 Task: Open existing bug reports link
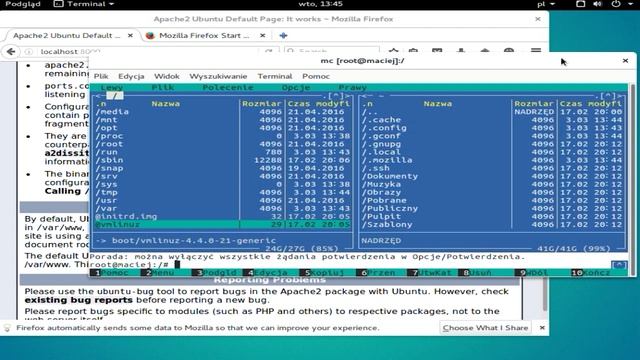[78, 300]
